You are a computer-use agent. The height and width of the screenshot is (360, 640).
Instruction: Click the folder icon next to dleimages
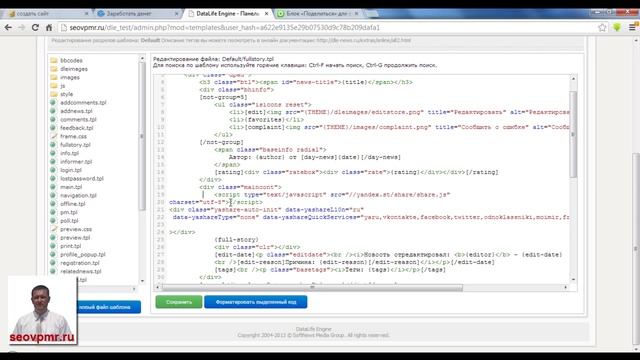point(53,69)
